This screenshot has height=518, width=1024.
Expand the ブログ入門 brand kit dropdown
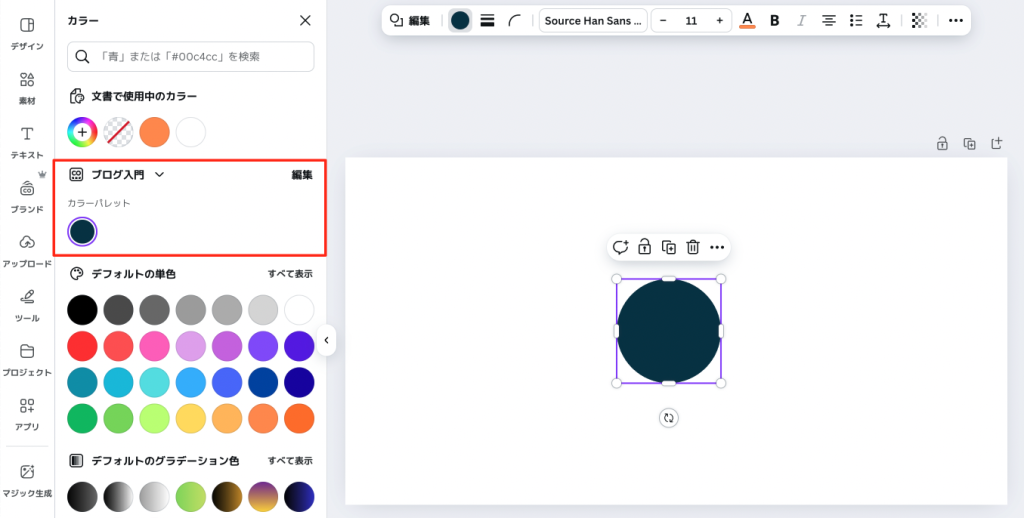point(159,174)
